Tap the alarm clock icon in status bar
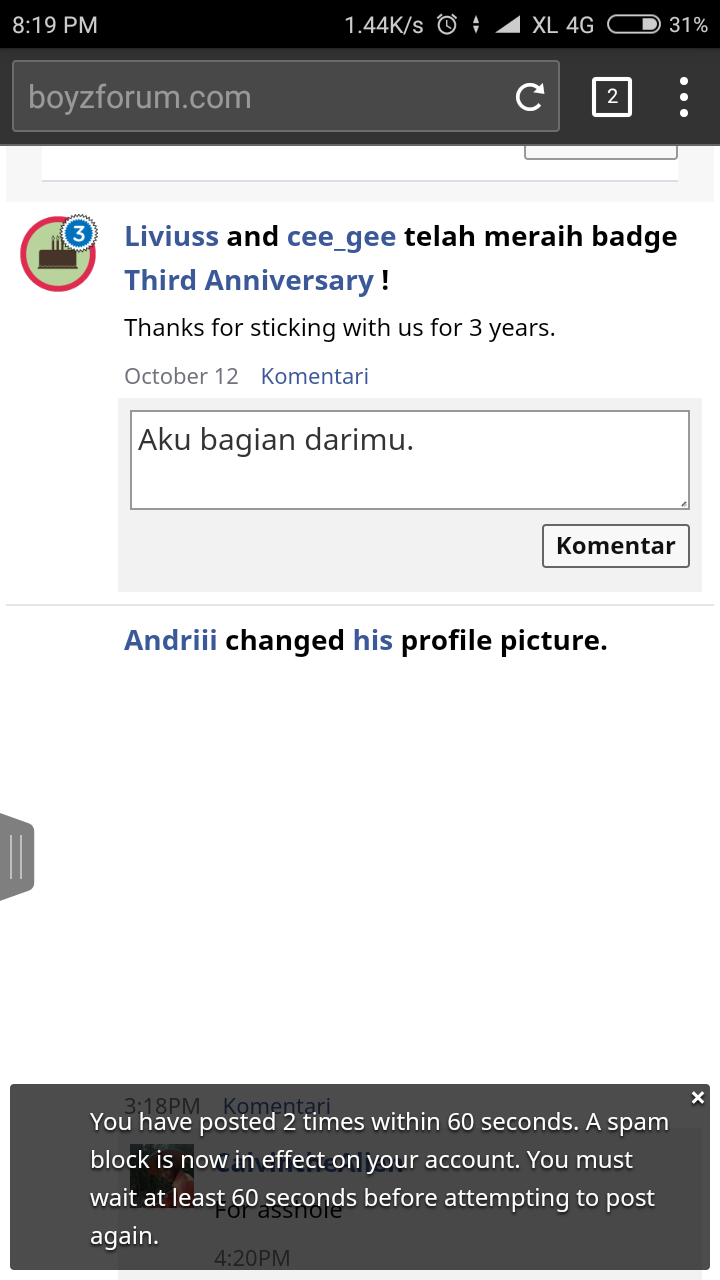720x1280 pixels. pyautogui.click(x=447, y=25)
